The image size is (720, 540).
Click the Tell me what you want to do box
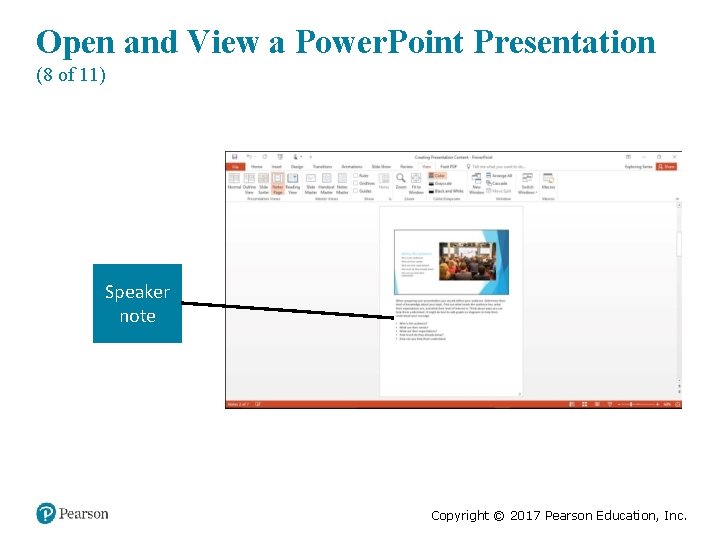pyautogui.click(x=496, y=167)
